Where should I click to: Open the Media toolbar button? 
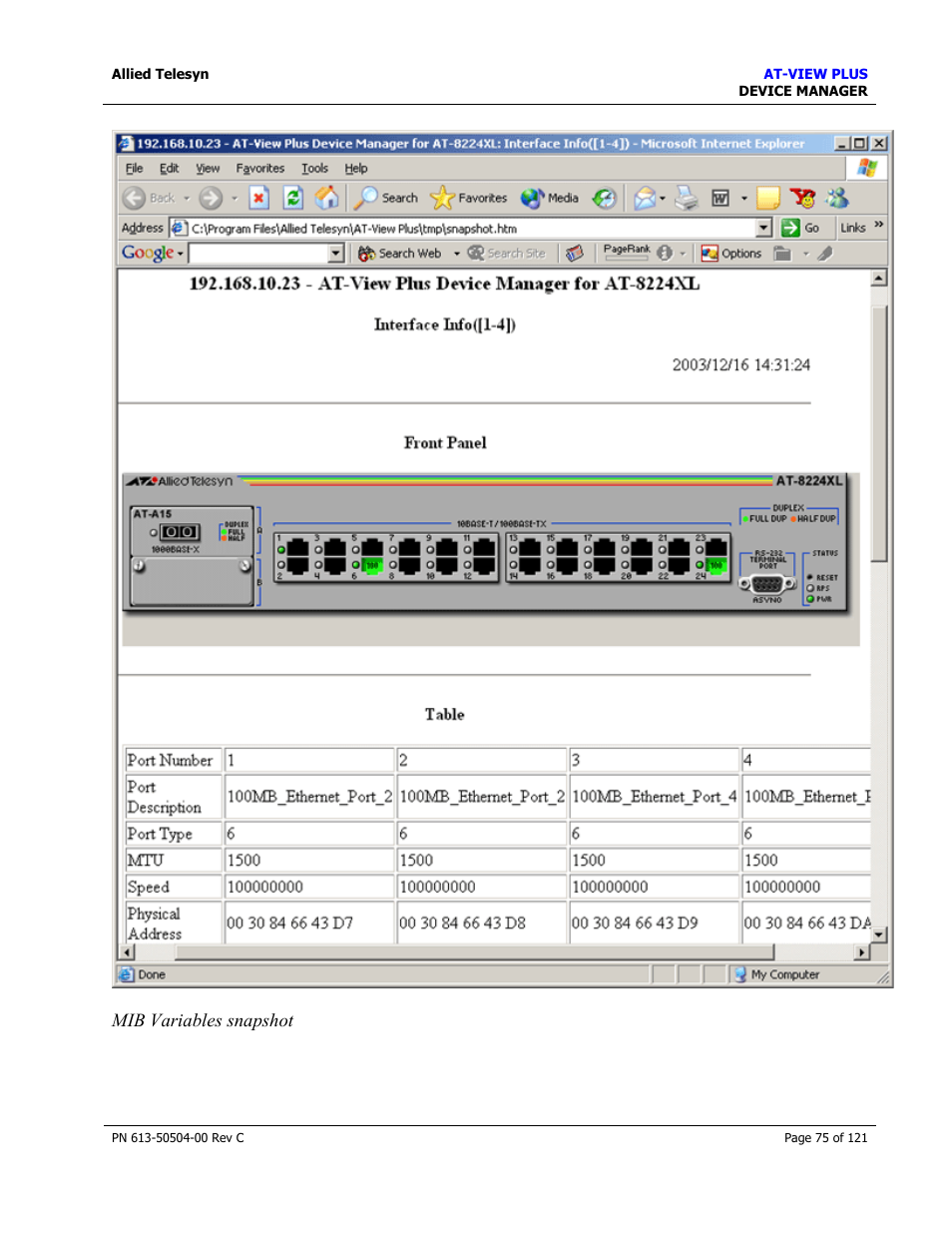(550, 198)
